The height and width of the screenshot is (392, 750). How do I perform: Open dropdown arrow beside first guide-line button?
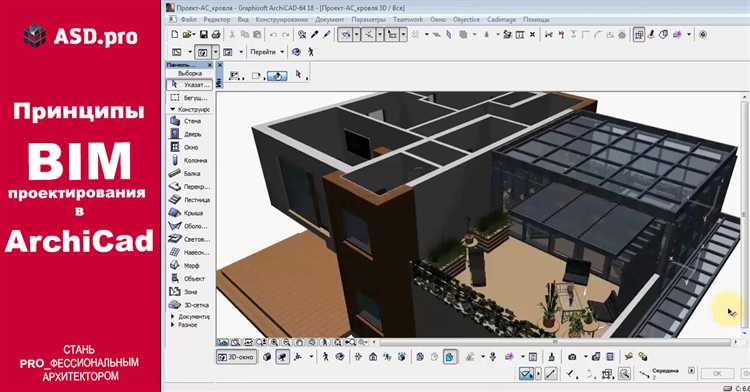click(356, 34)
